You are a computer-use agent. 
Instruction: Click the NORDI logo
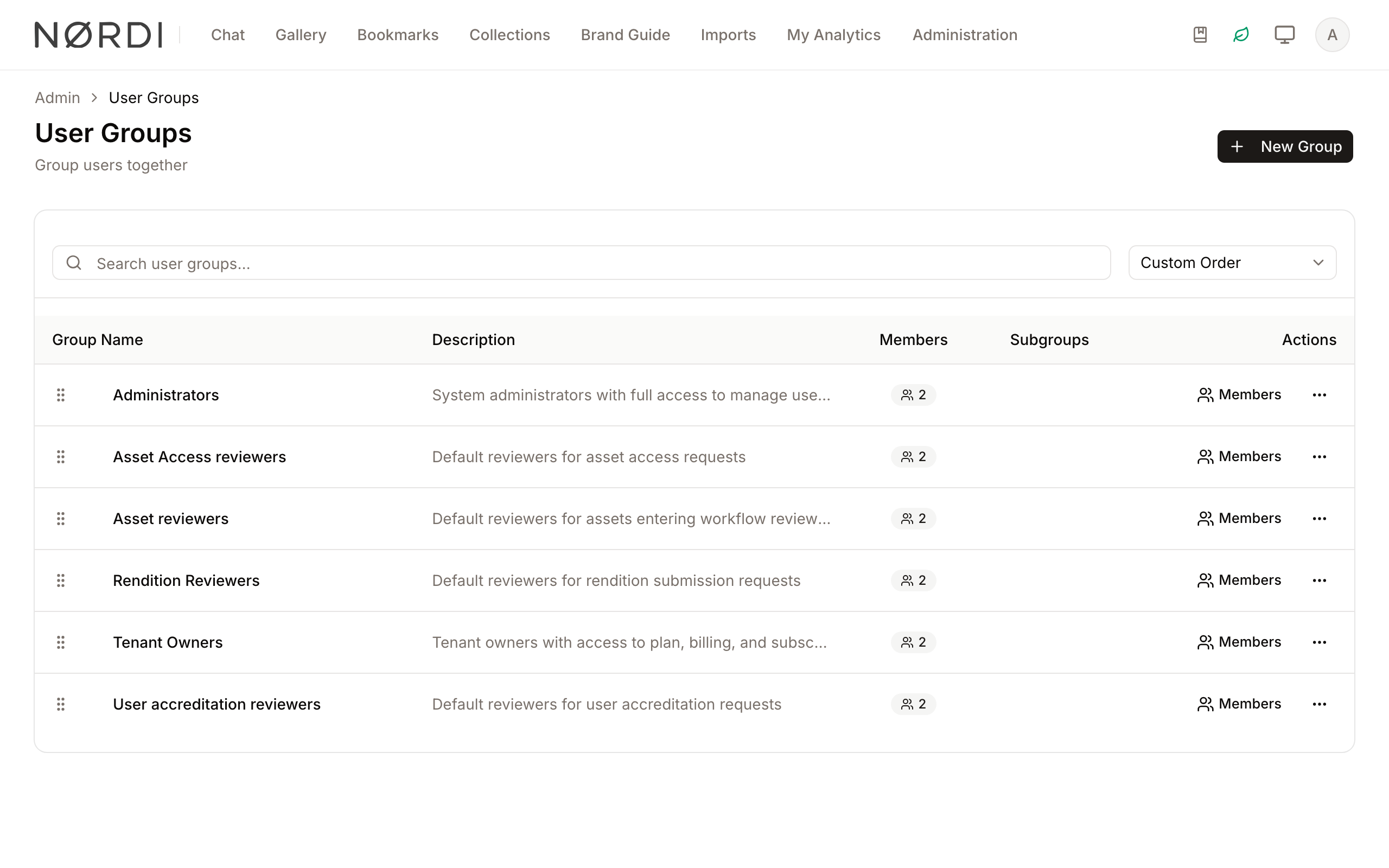click(x=98, y=35)
